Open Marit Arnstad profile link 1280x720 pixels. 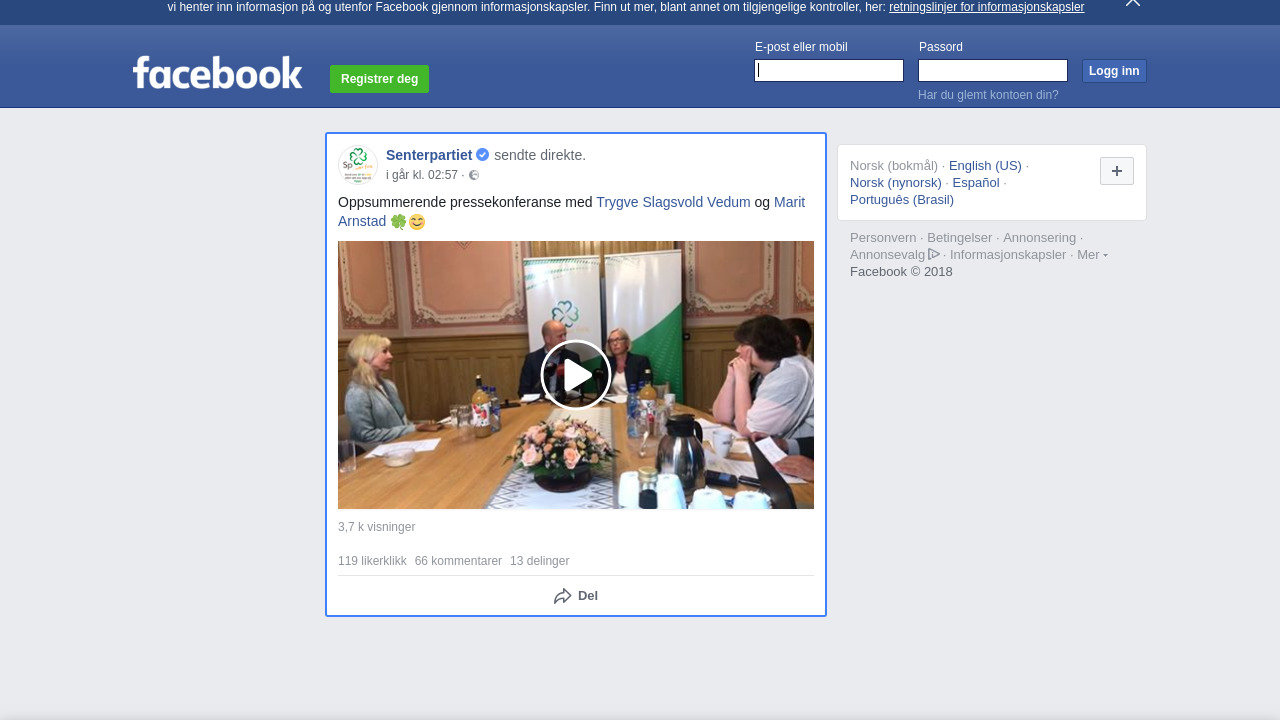(x=571, y=212)
